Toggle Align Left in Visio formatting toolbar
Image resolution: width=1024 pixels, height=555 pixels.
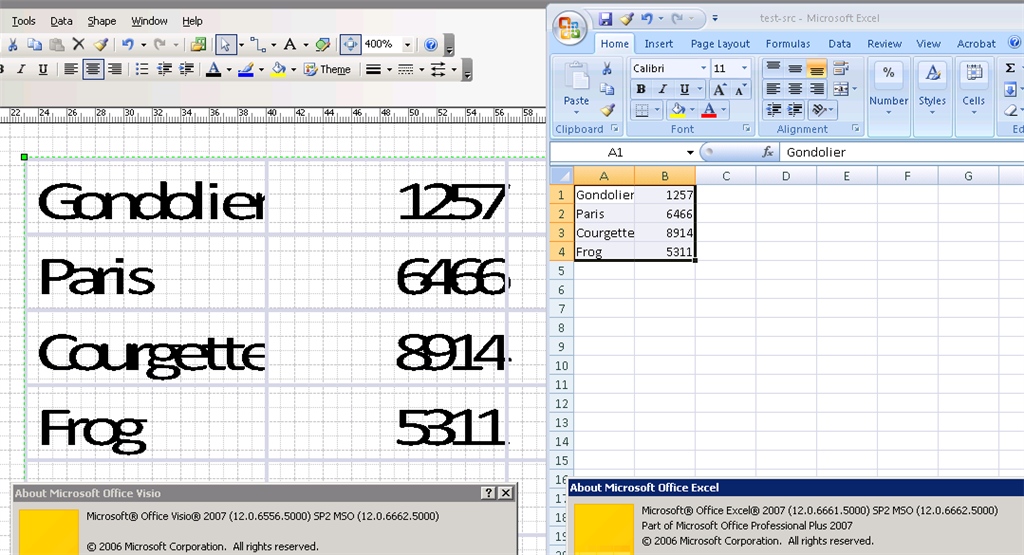click(x=71, y=69)
